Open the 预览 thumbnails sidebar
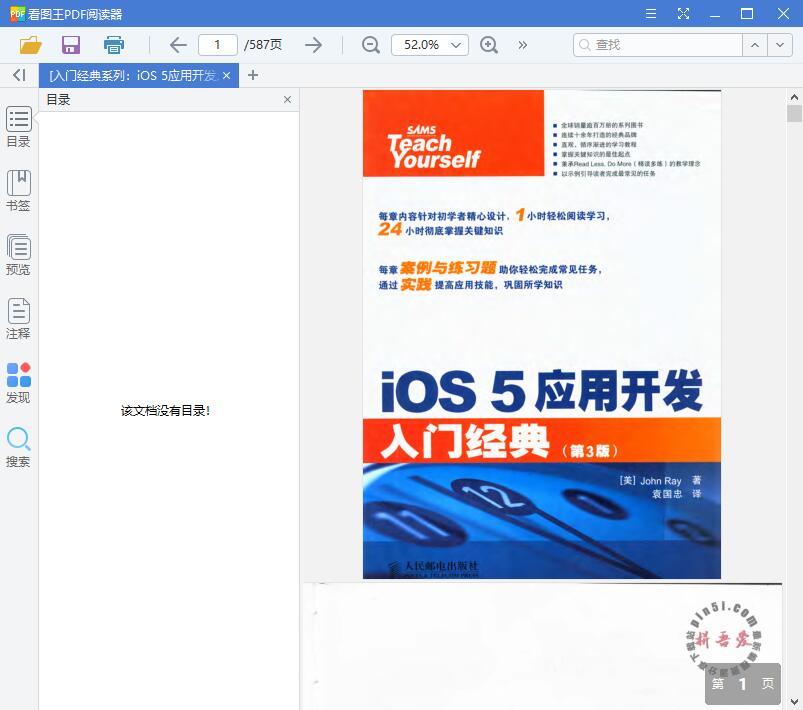The height and width of the screenshot is (710, 803). (18, 255)
